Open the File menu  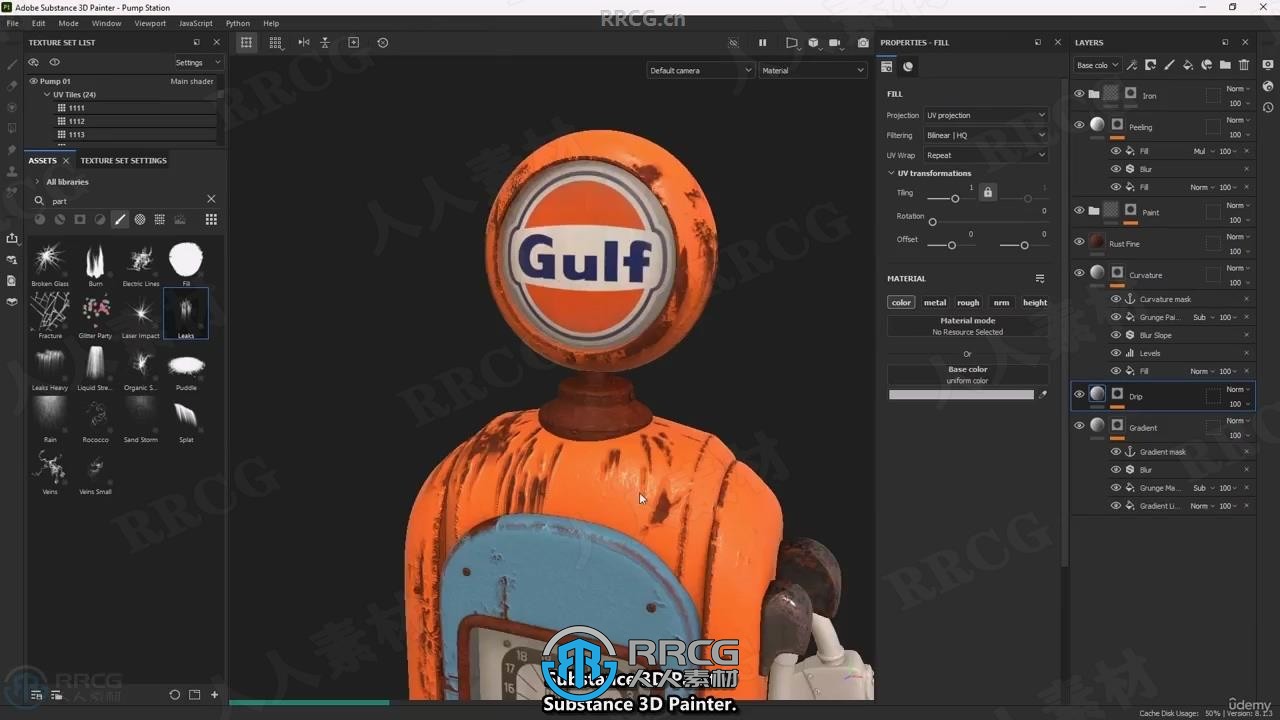(x=12, y=23)
